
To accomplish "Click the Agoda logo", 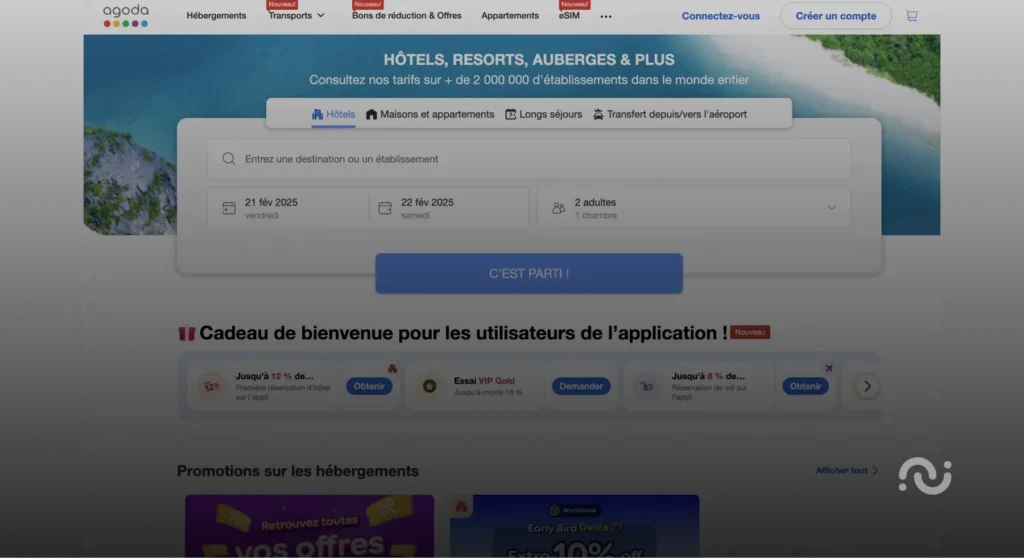I will [x=126, y=16].
